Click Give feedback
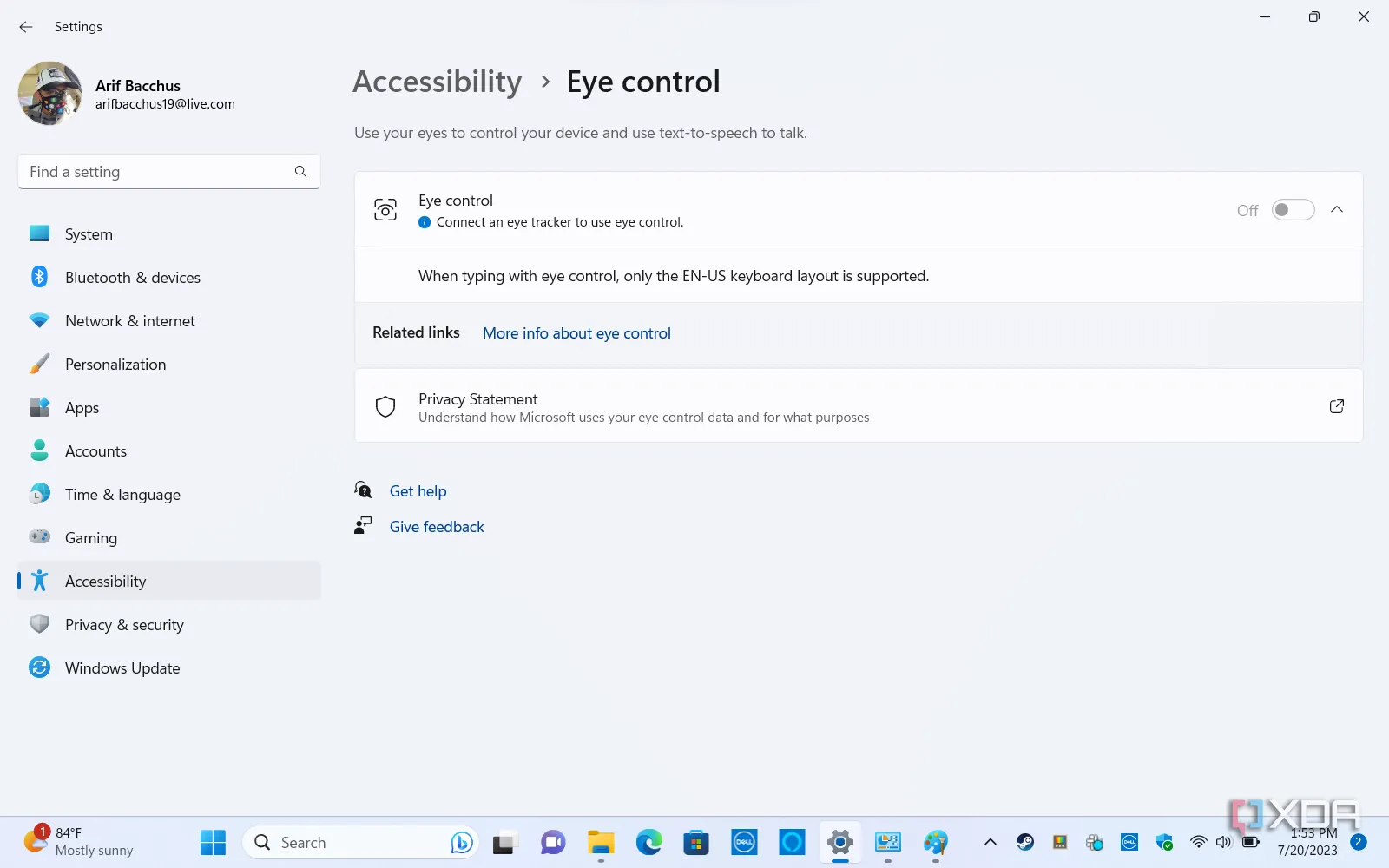 tap(437, 526)
